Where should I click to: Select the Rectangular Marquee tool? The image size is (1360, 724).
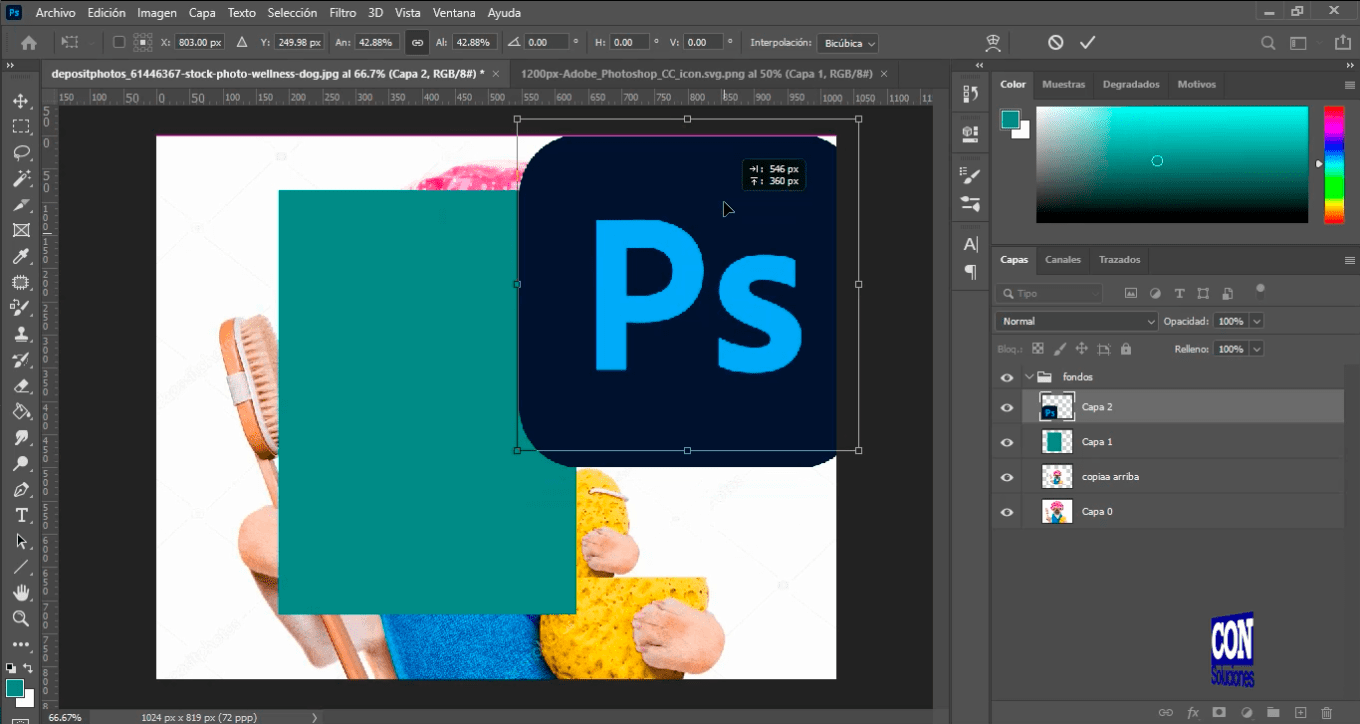click(20, 127)
